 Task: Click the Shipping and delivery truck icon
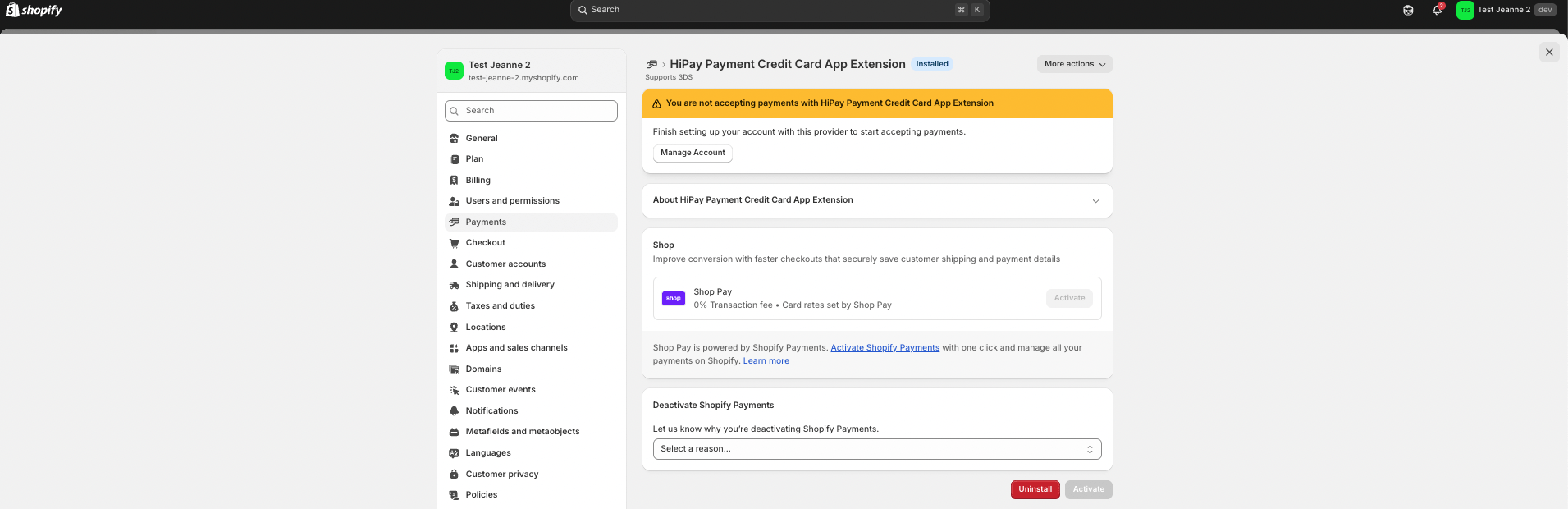454,285
